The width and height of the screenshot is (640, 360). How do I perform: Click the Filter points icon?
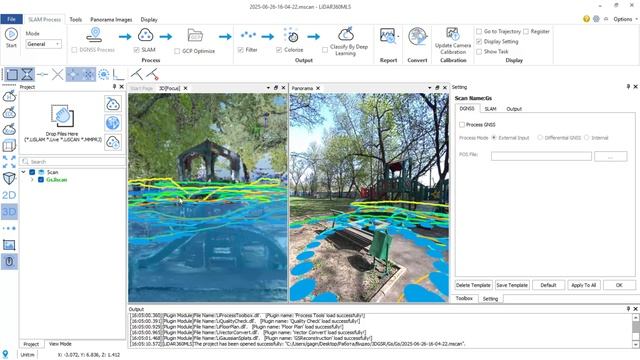(x=248, y=36)
